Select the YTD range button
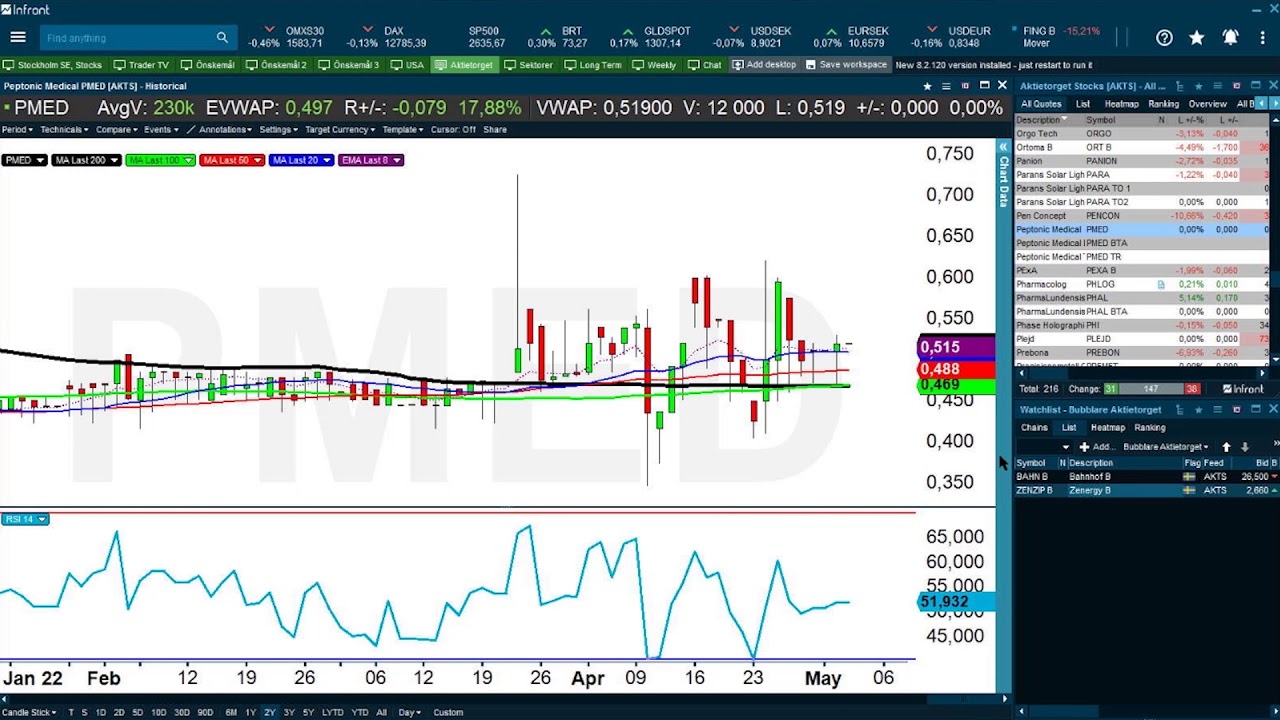The image size is (1280, 720). (359, 713)
